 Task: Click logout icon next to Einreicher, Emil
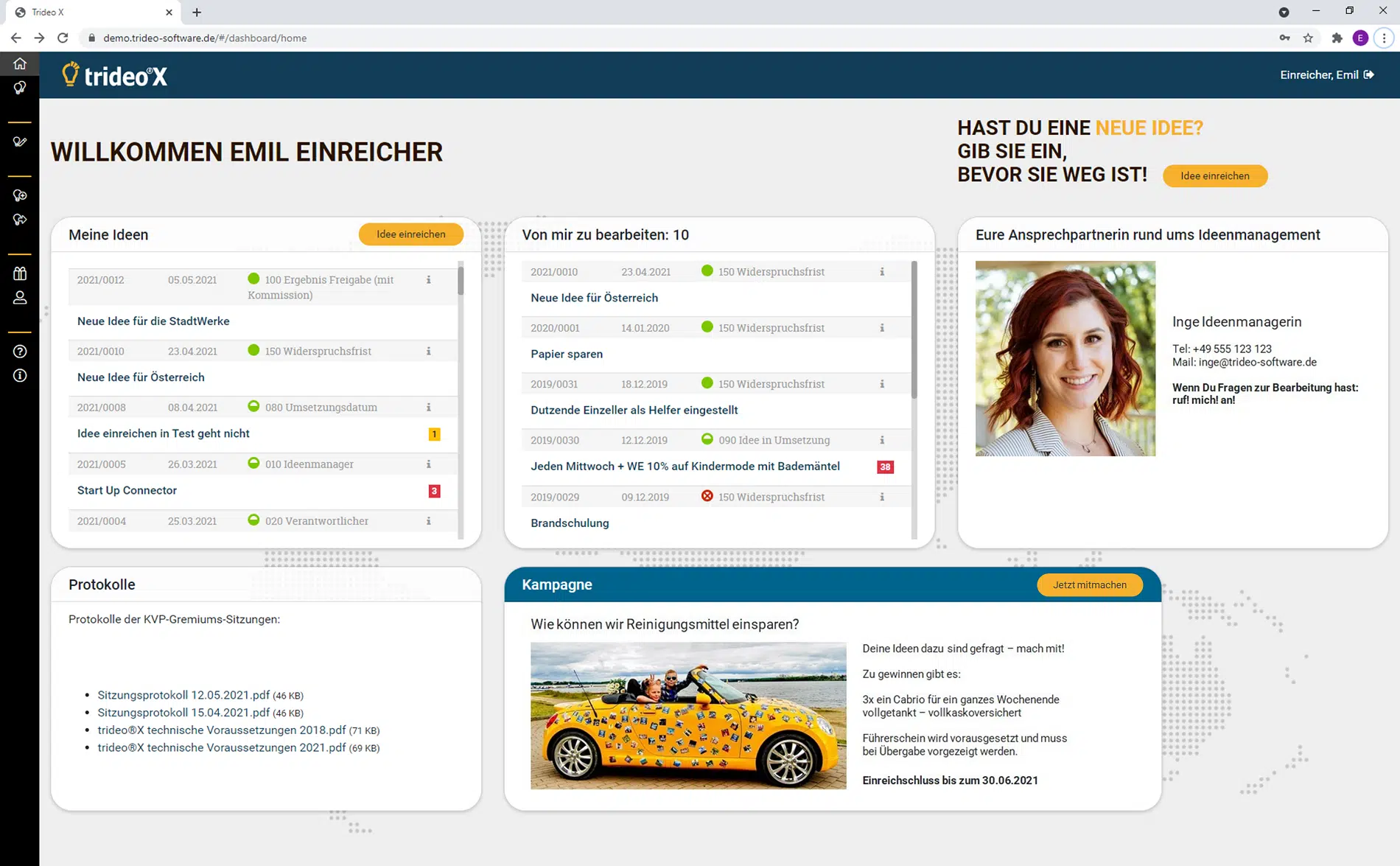click(x=1369, y=74)
